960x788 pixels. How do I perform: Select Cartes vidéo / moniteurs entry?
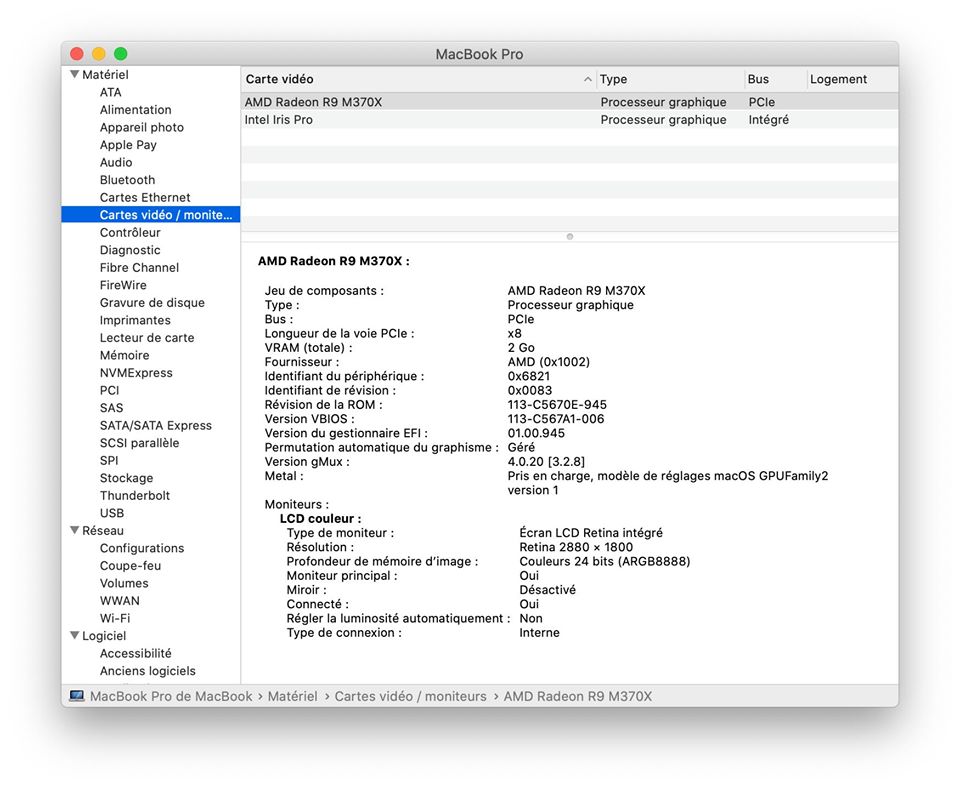pos(151,215)
